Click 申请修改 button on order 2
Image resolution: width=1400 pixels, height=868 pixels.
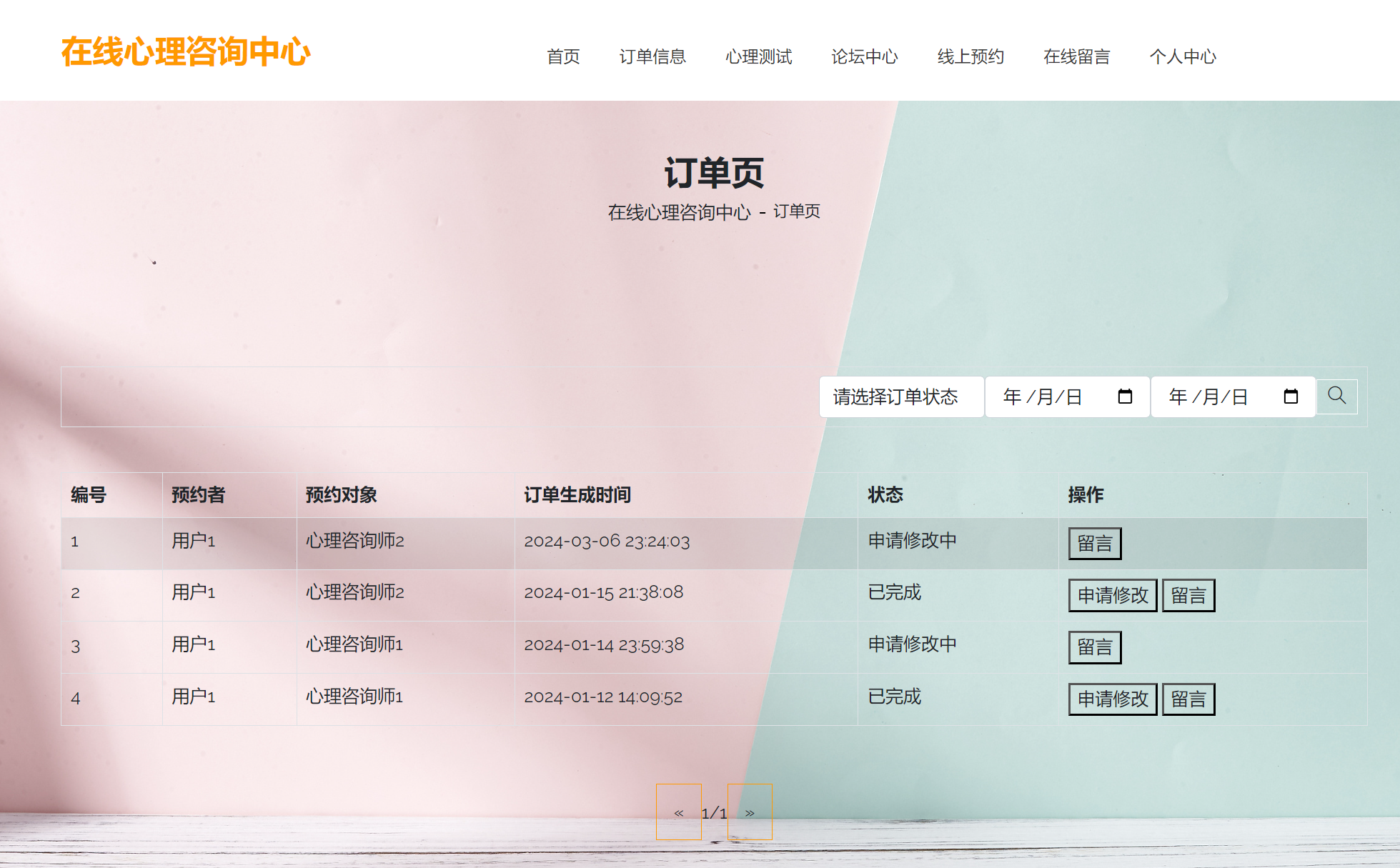pyautogui.click(x=1112, y=594)
